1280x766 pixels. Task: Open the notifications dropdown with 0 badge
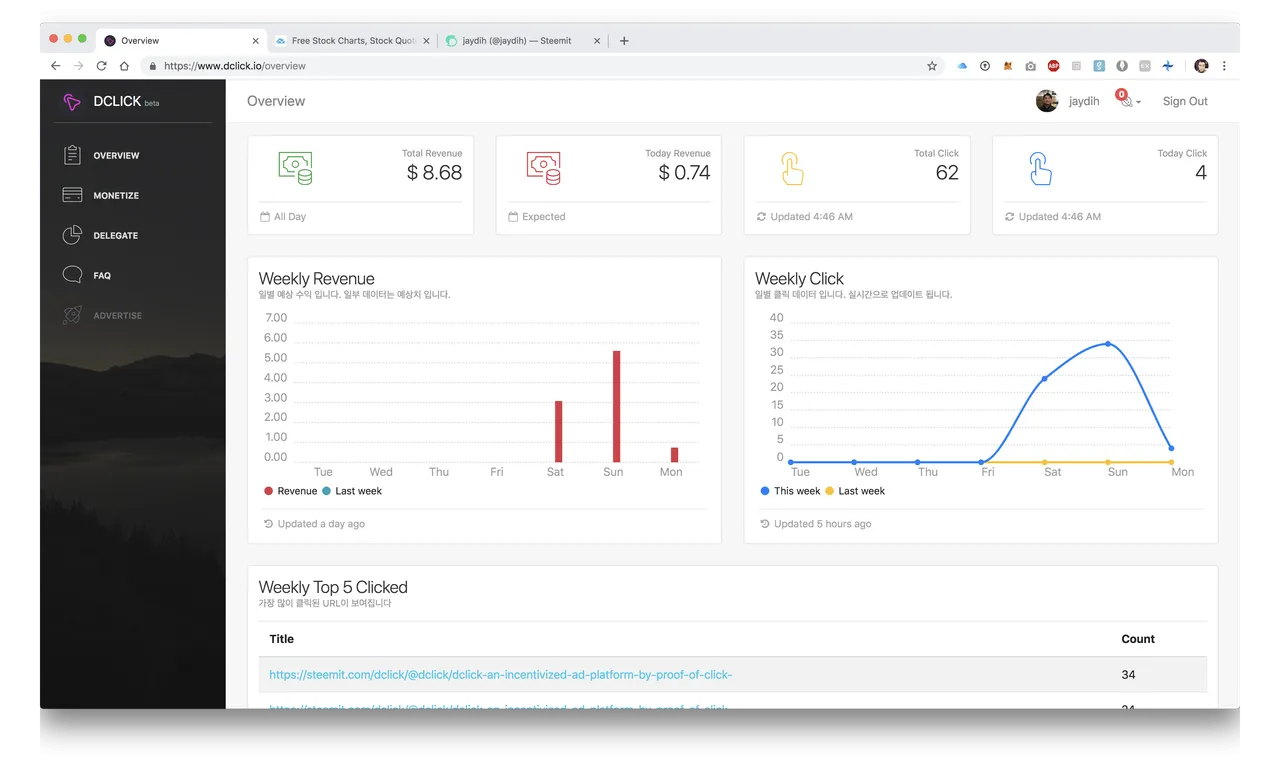tap(1127, 100)
